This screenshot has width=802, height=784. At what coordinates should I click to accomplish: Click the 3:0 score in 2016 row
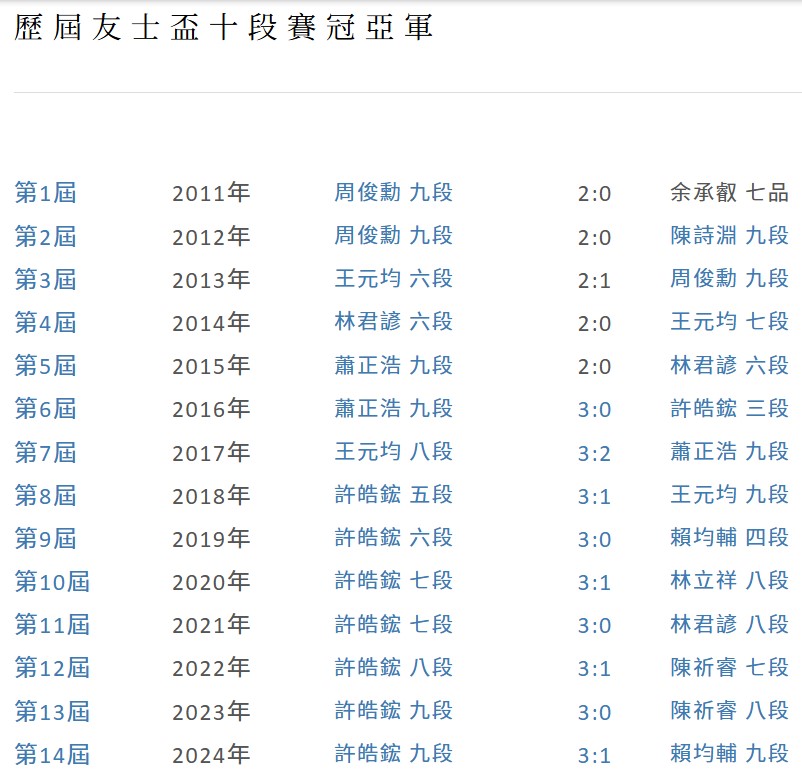click(594, 410)
